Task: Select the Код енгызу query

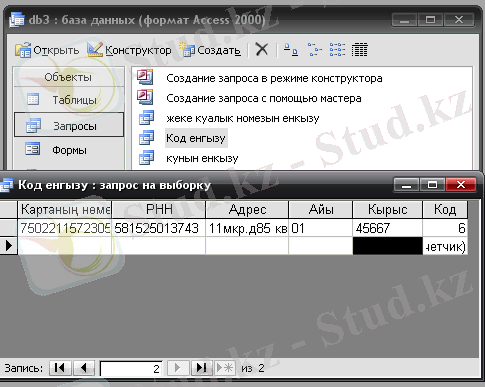Action: [196, 138]
